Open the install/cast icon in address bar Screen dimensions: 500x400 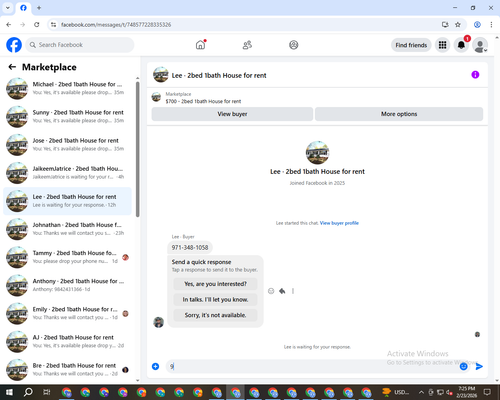click(x=445, y=25)
